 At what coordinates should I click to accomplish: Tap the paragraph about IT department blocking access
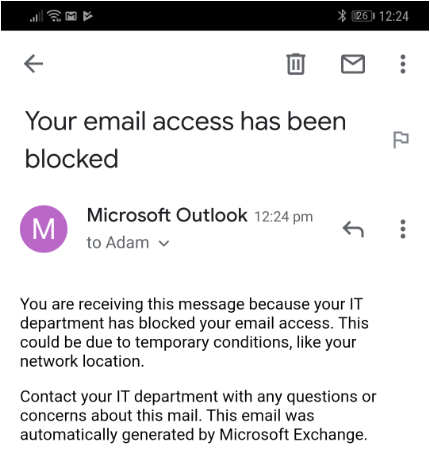coord(194,332)
